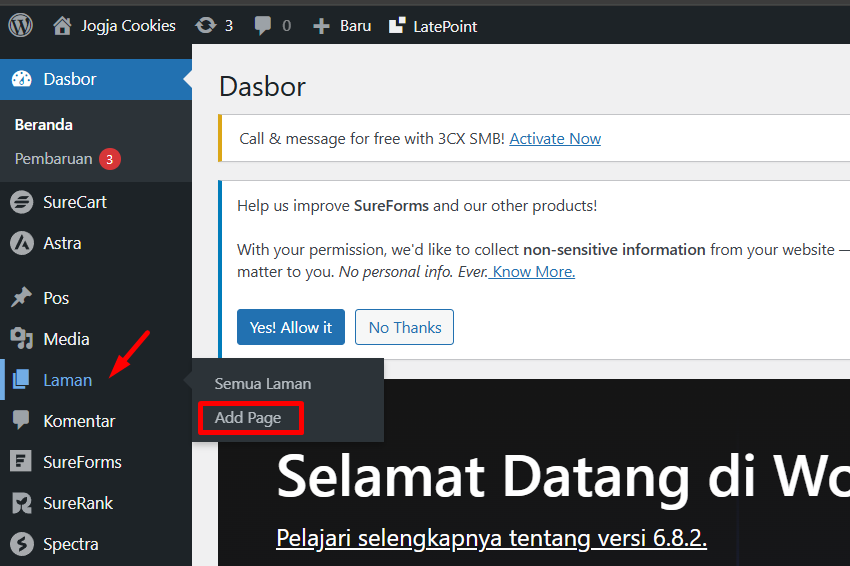This screenshot has height=566, width=850.
Task: Open Pembaruan submenu item
Action: point(53,159)
